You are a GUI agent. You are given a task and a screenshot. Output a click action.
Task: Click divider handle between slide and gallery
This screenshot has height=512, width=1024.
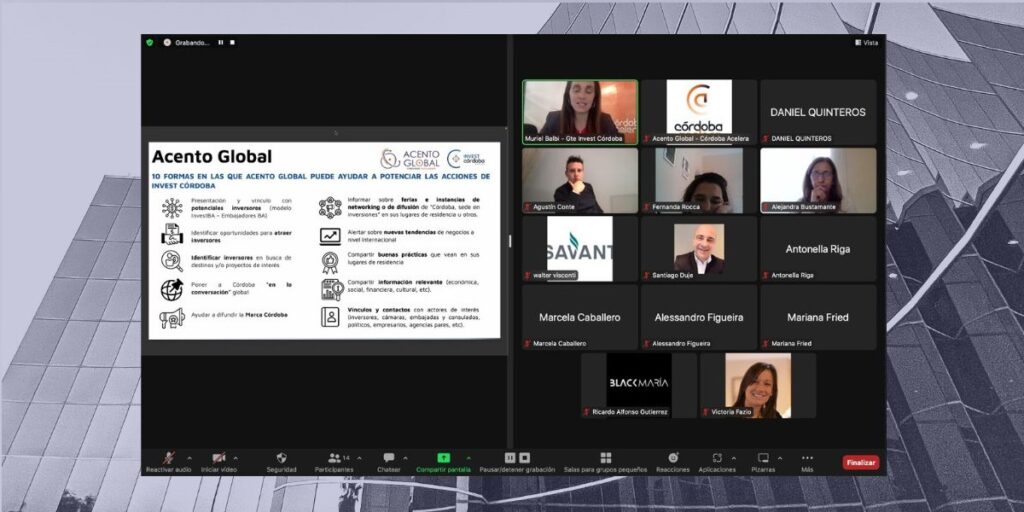(510, 241)
